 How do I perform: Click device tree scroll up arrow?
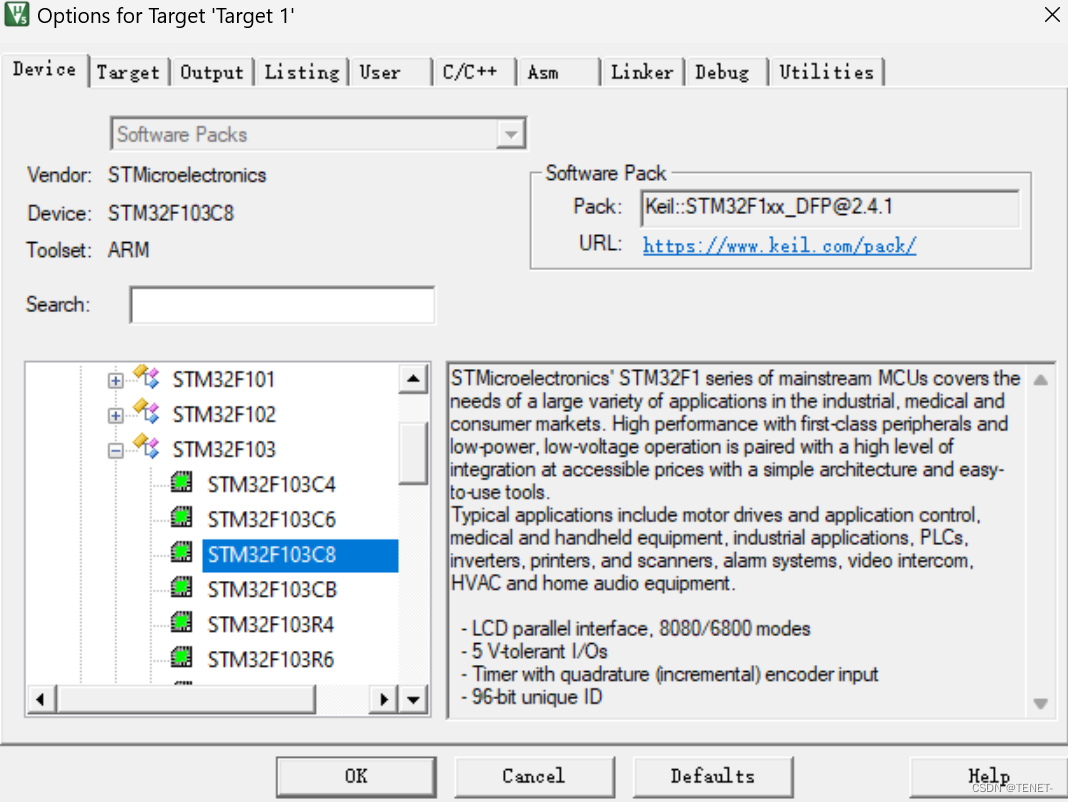(x=413, y=379)
